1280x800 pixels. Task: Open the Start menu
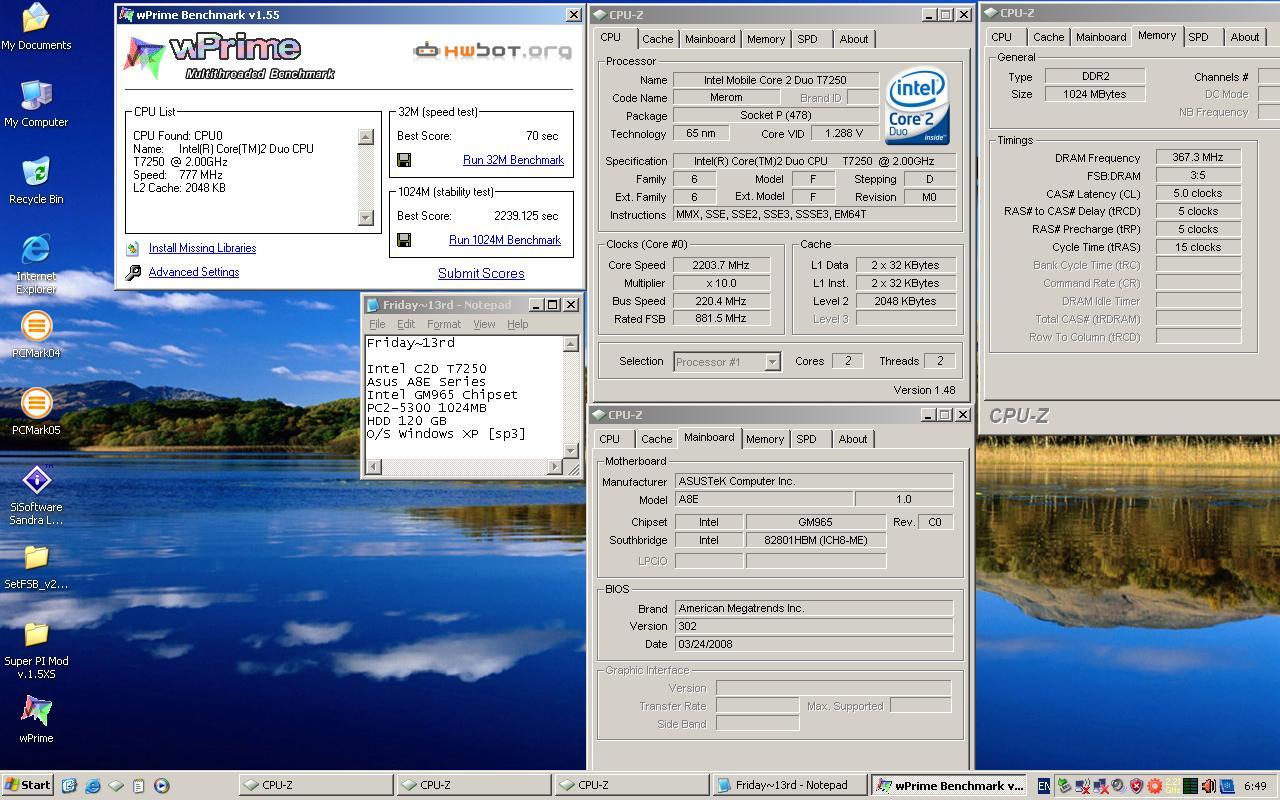pos(28,786)
